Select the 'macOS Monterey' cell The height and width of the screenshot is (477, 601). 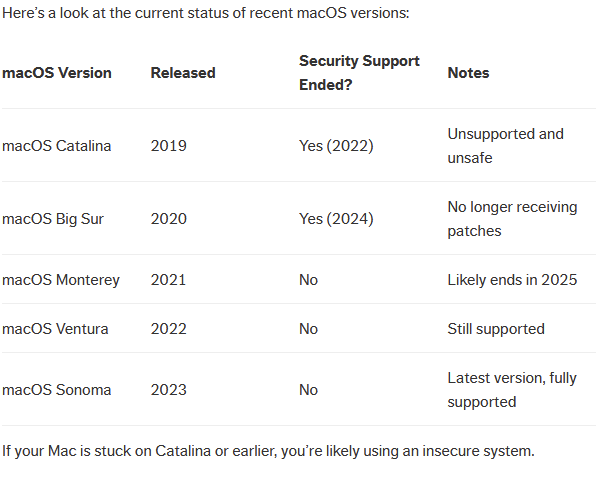61,280
